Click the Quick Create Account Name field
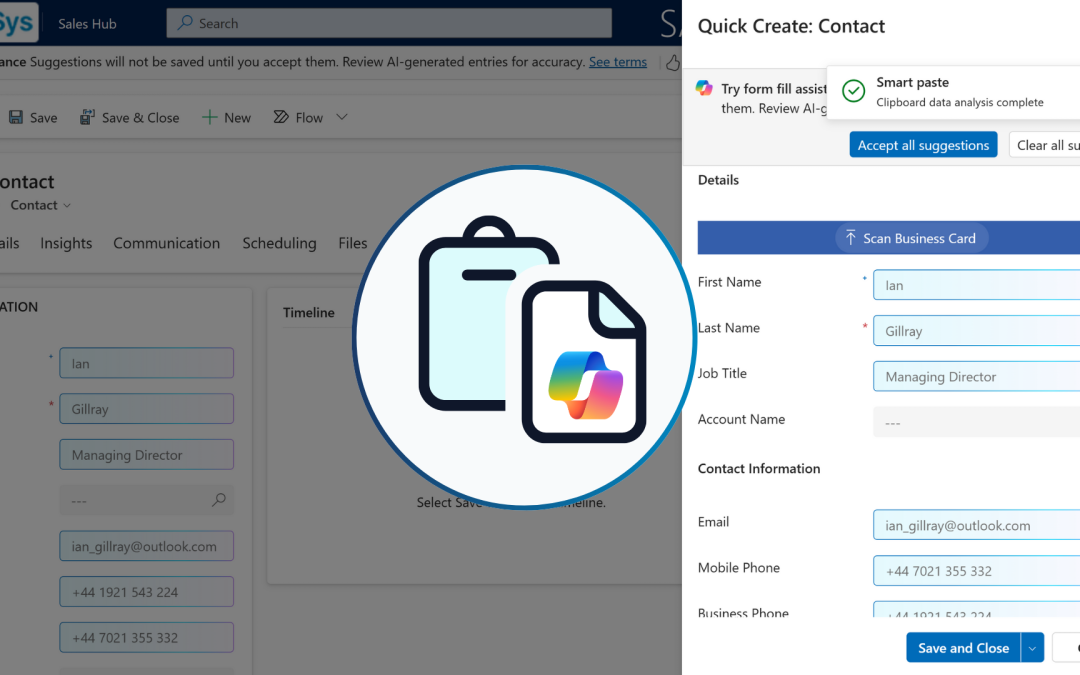This screenshot has width=1080, height=675. pyautogui.click(x=977, y=422)
